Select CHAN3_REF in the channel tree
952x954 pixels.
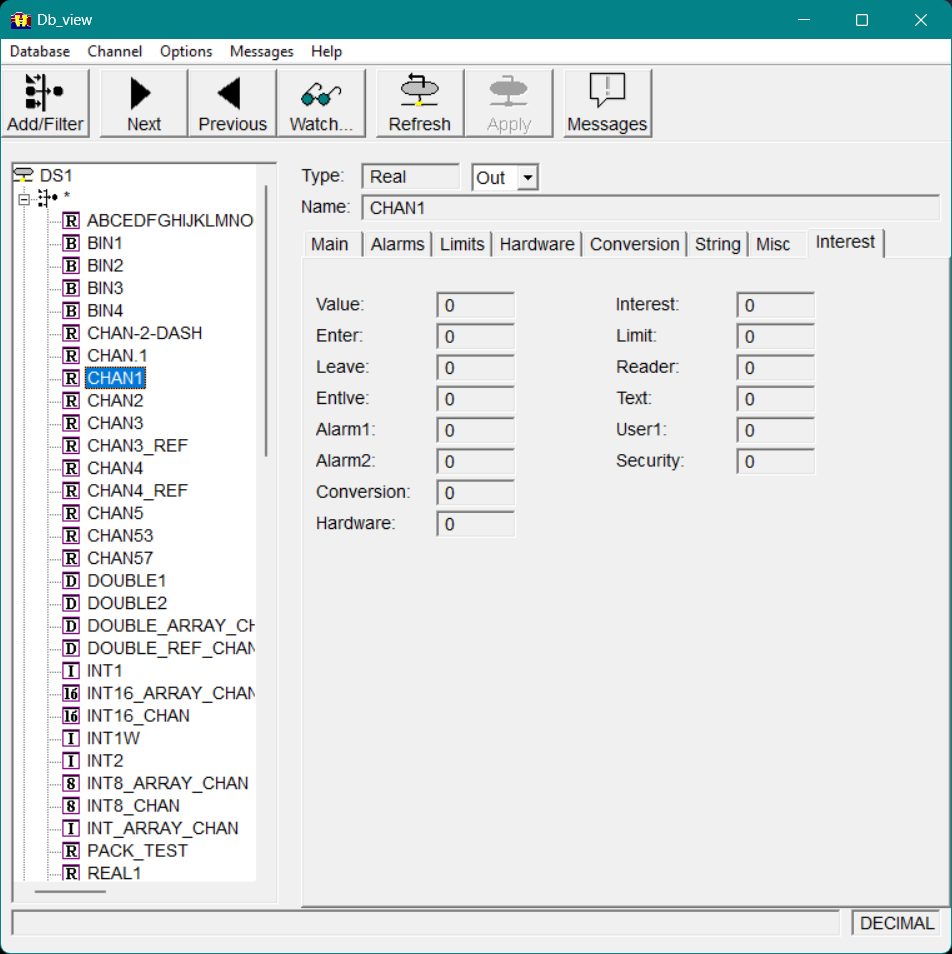[x=137, y=445]
